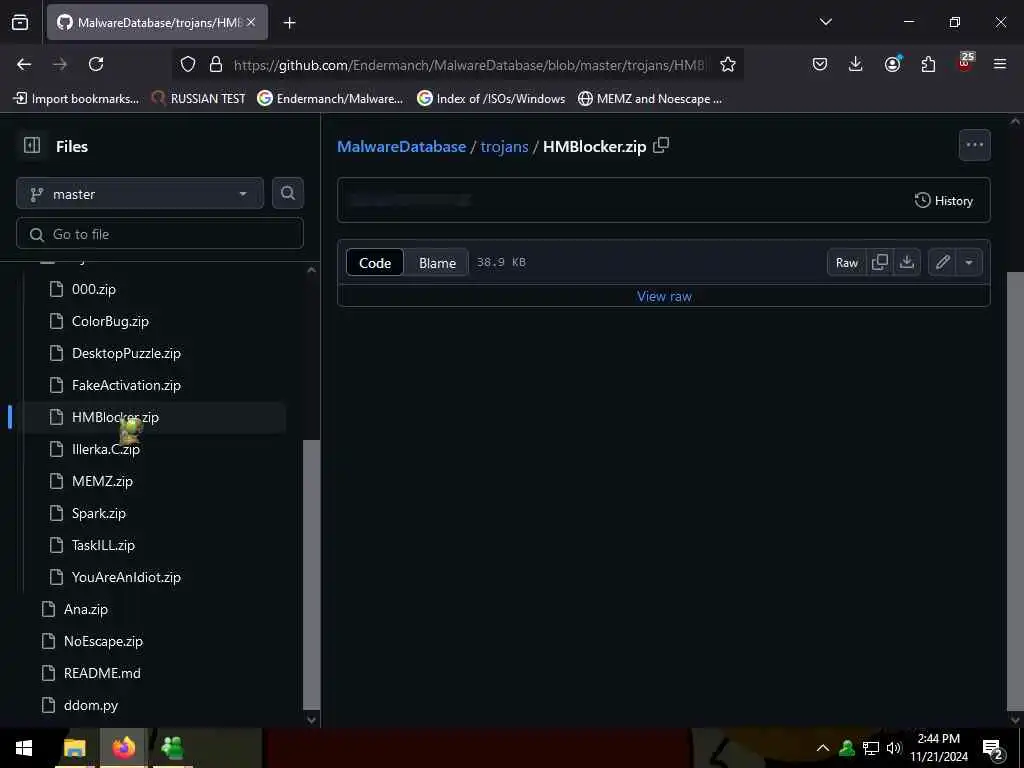Open the View raw link

tap(664, 296)
